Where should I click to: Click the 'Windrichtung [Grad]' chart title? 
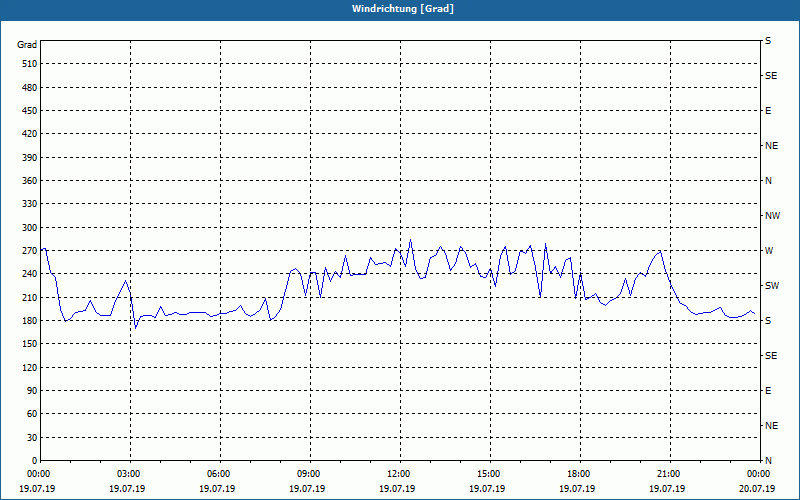[x=403, y=9]
